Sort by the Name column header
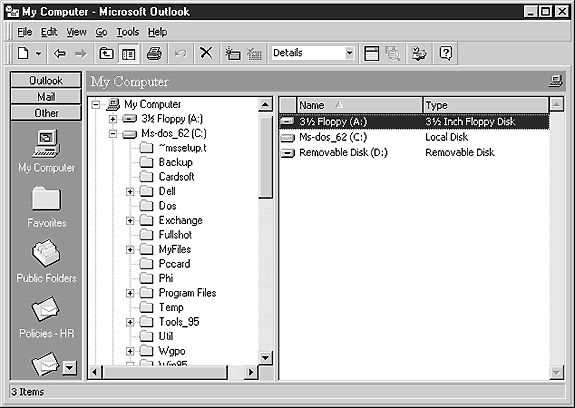Image resolution: width=575 pixels, height=408 pixels. click(359, 105)
